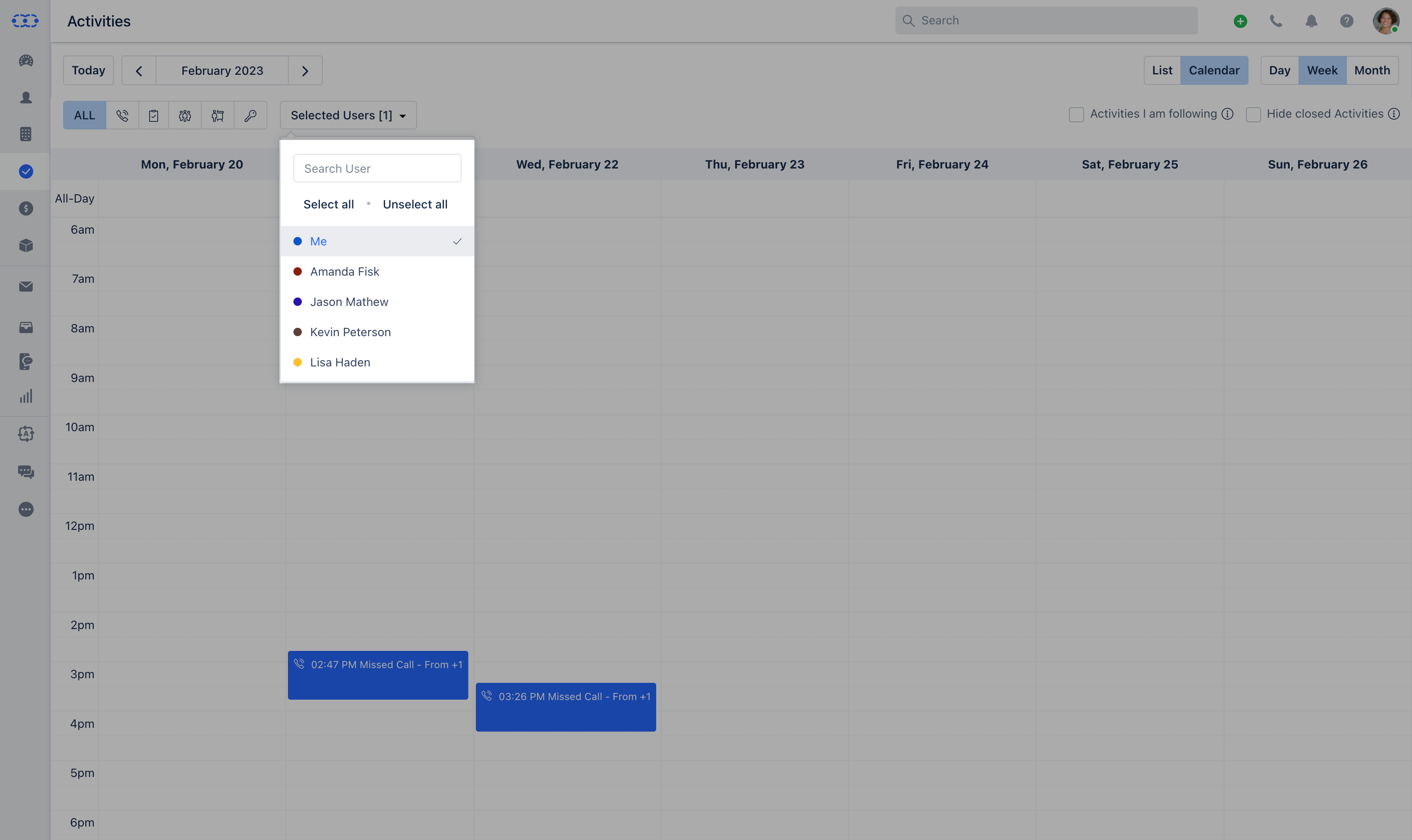Select Jason Mathew in the user list
Image resolution: width=1412 pixels, height=840 pixels.
pos(377,302)
